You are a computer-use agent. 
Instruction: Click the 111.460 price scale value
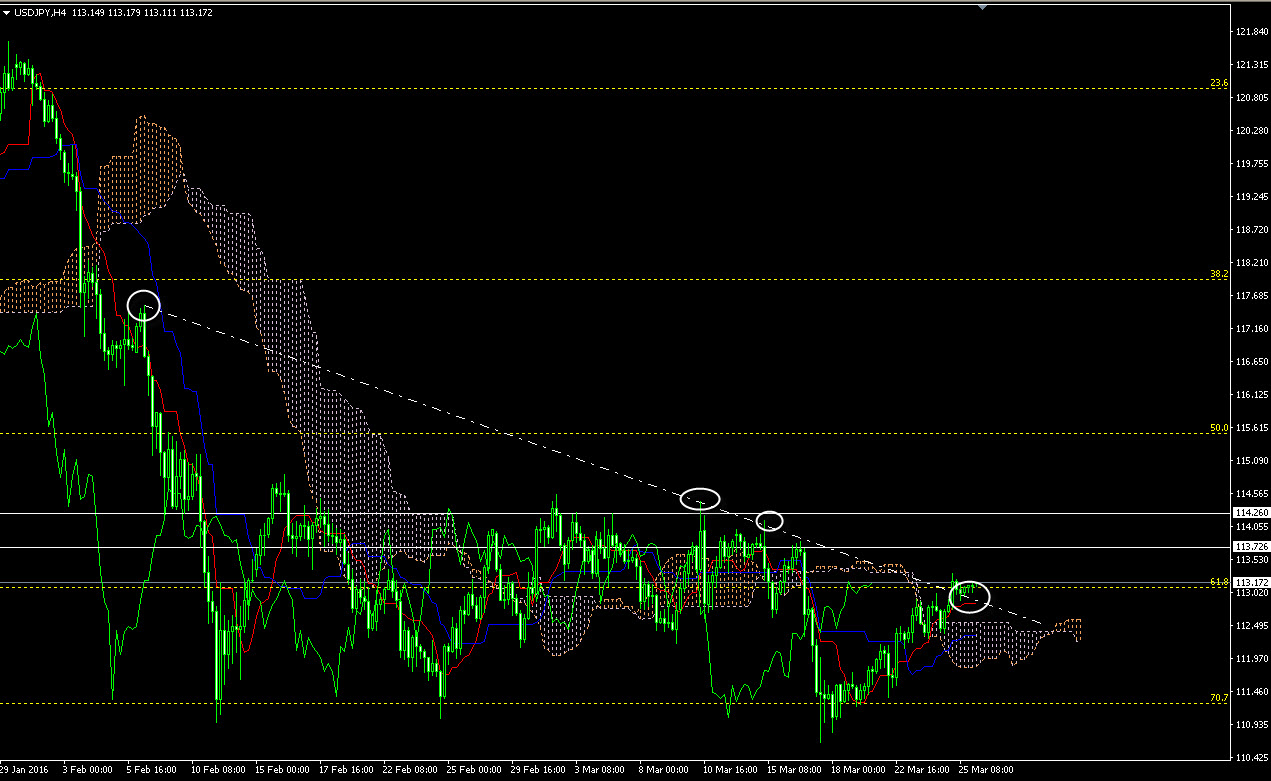tap(1252, 692)
